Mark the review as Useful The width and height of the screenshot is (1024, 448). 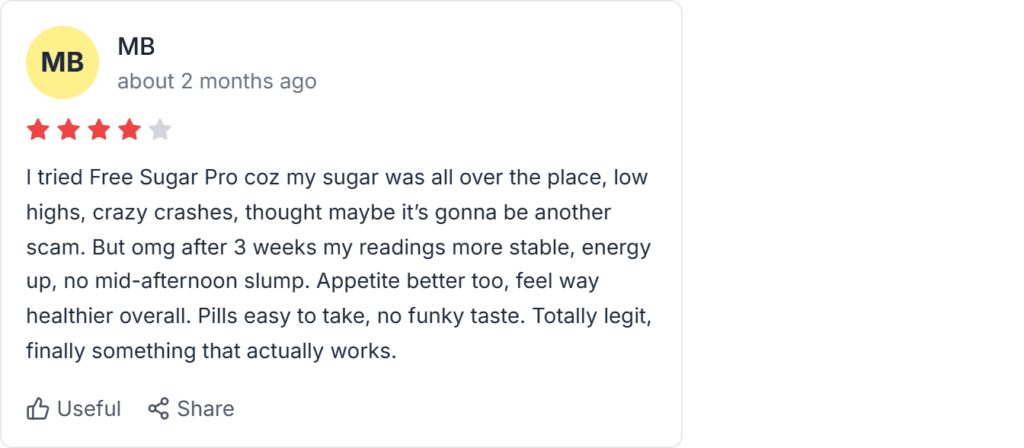click(74, 409)
